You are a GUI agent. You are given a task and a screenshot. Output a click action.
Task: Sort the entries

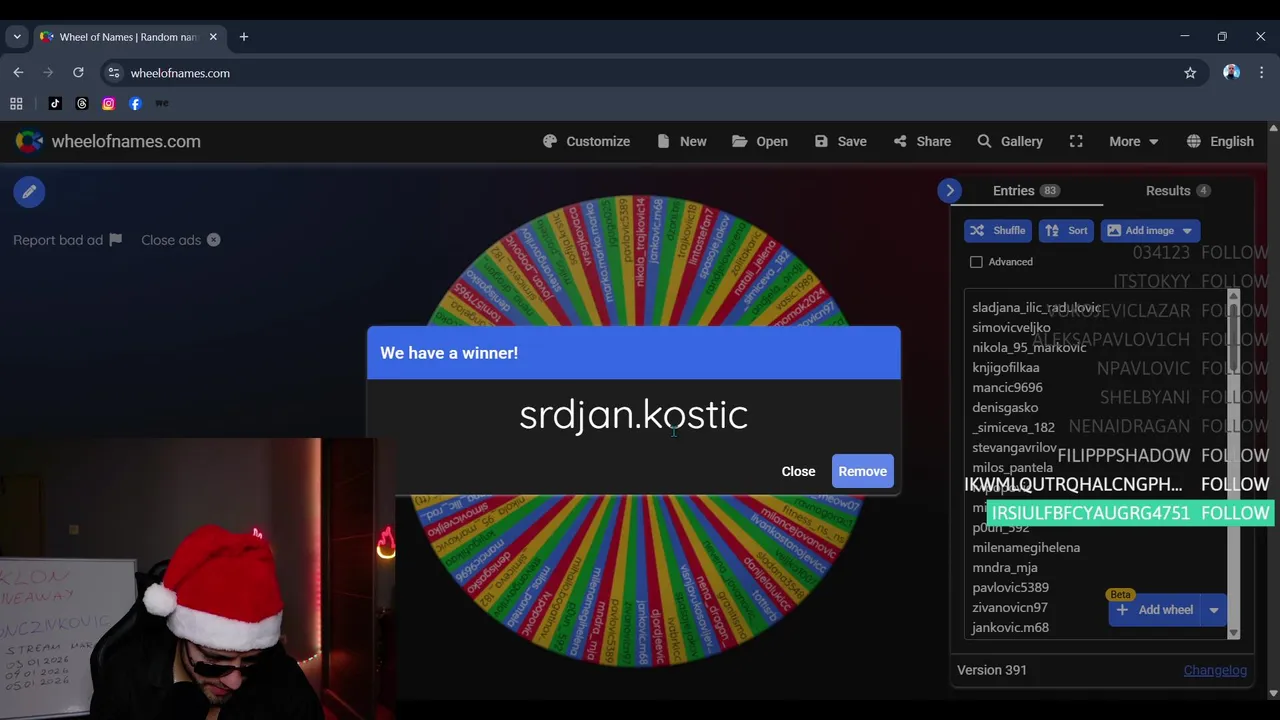click(1066, 230)
